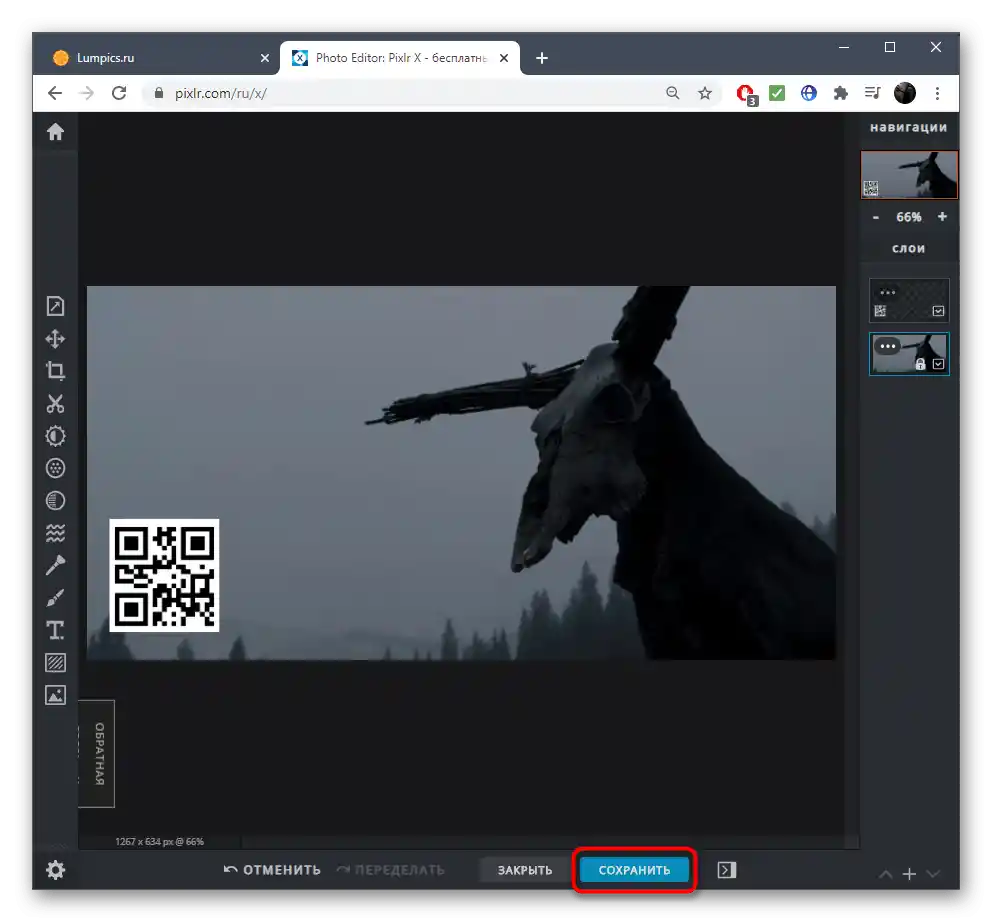992x922 pixels.
Task: Select the Draw brush tool
Action: (x=55, y=598)
